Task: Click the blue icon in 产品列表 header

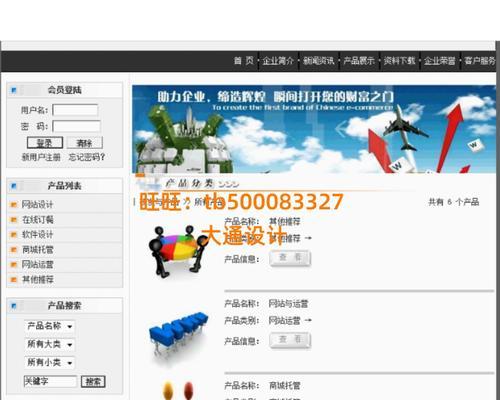Action: point(14,186)
